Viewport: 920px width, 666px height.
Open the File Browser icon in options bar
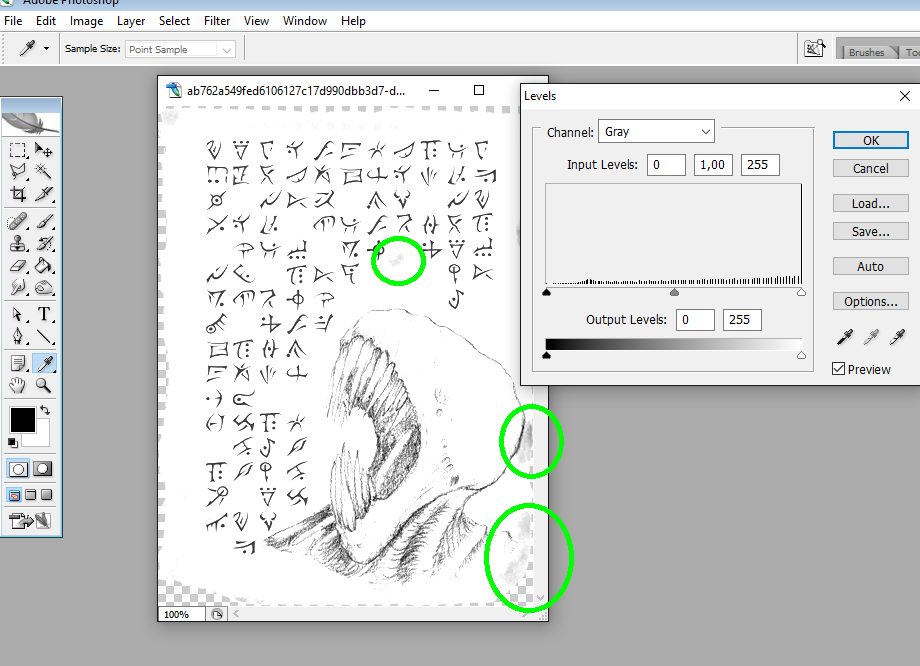(x=814, y=49)
